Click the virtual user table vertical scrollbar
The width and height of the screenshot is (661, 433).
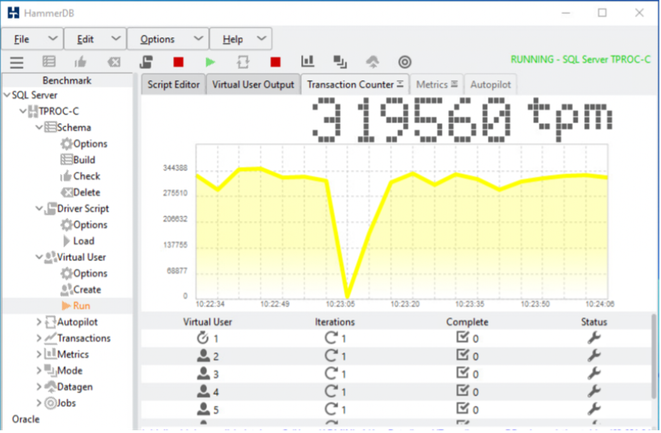coord(654,356)
